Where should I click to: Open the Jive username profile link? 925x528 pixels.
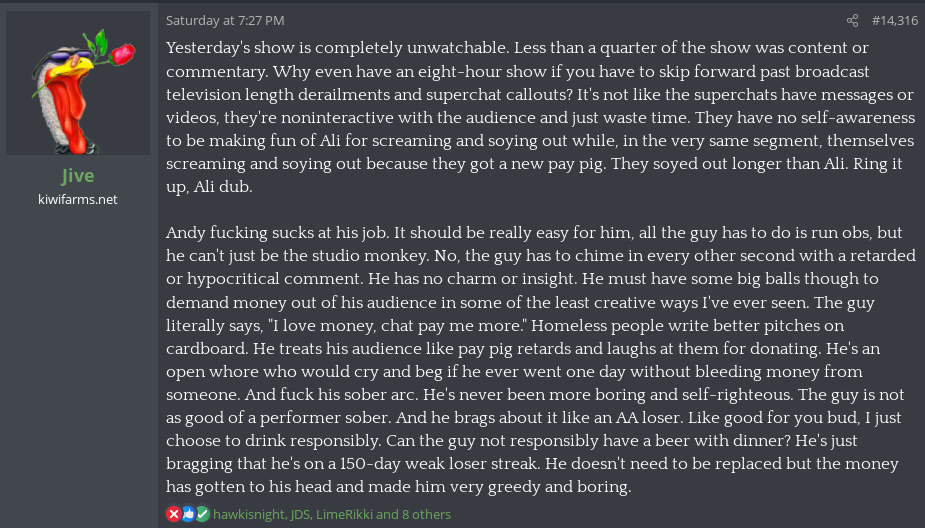[78, 176]
